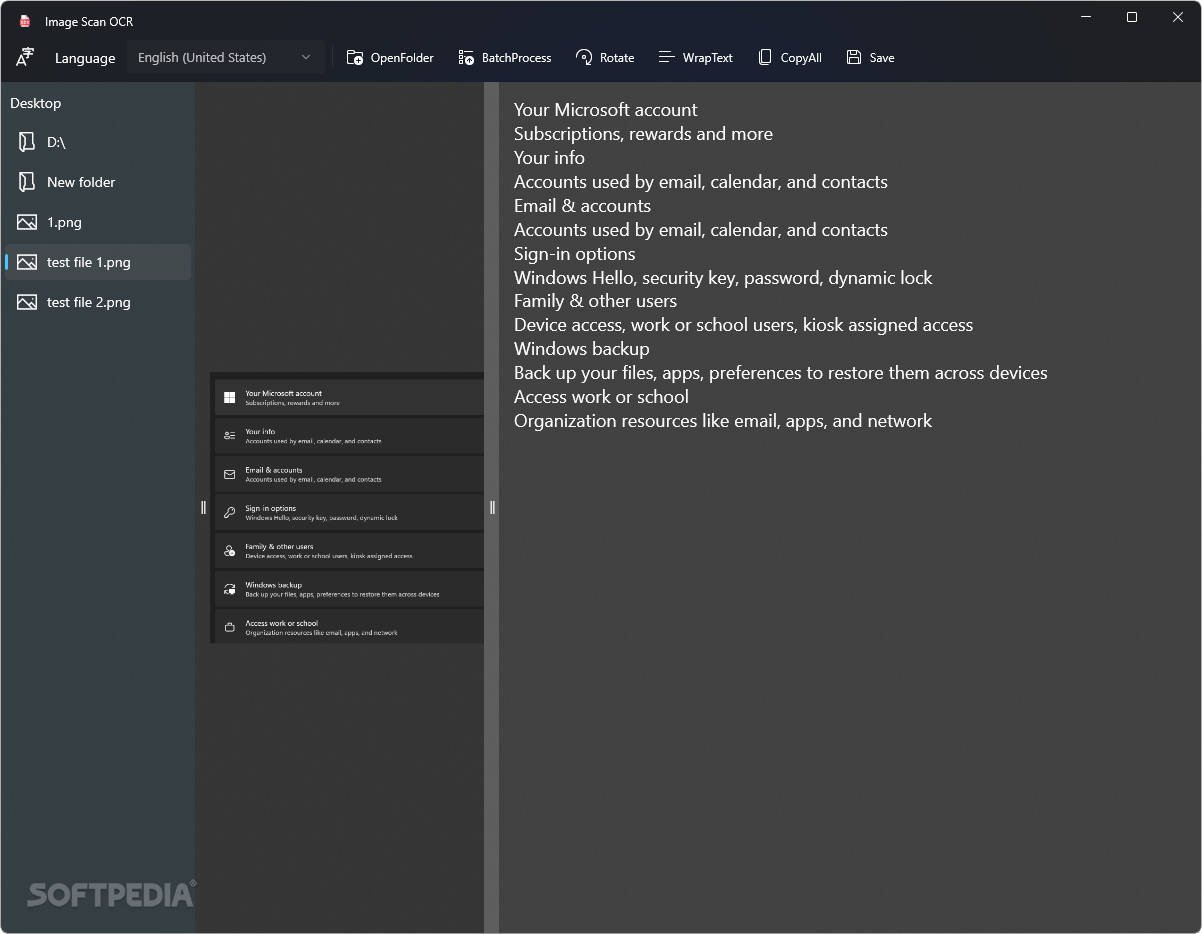Viewport: 1202px width, 934px height.
Task: Click the Image Scan OCR app icon
Action: [25, 21]
